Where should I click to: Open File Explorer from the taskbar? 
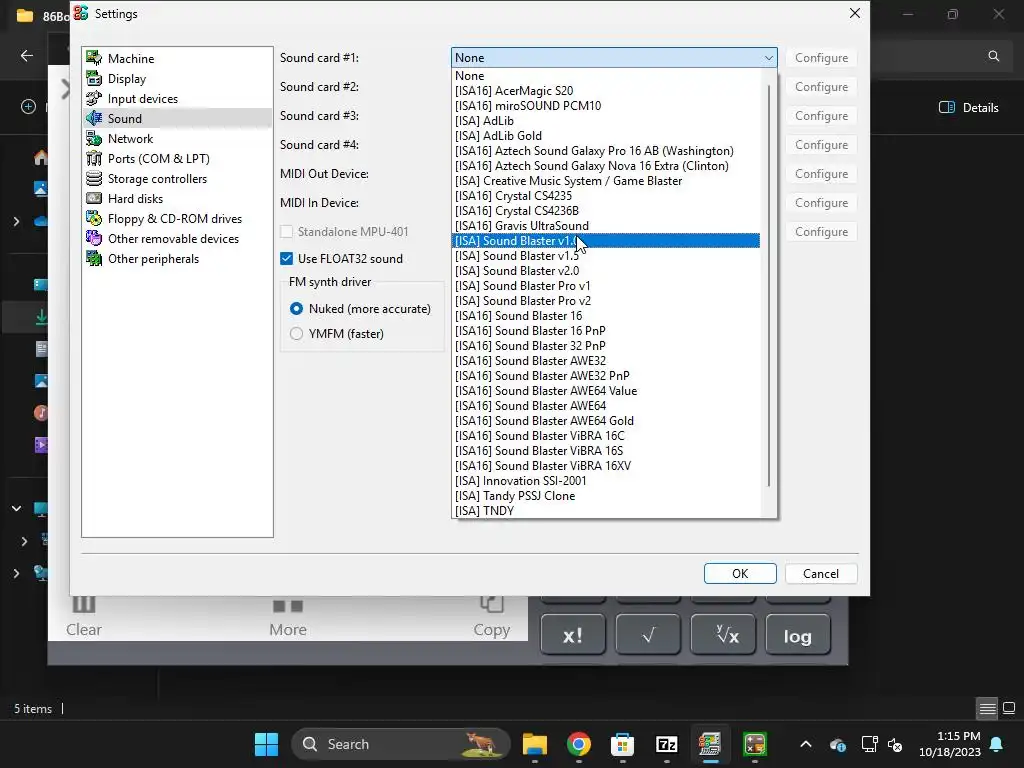(534, 744)
